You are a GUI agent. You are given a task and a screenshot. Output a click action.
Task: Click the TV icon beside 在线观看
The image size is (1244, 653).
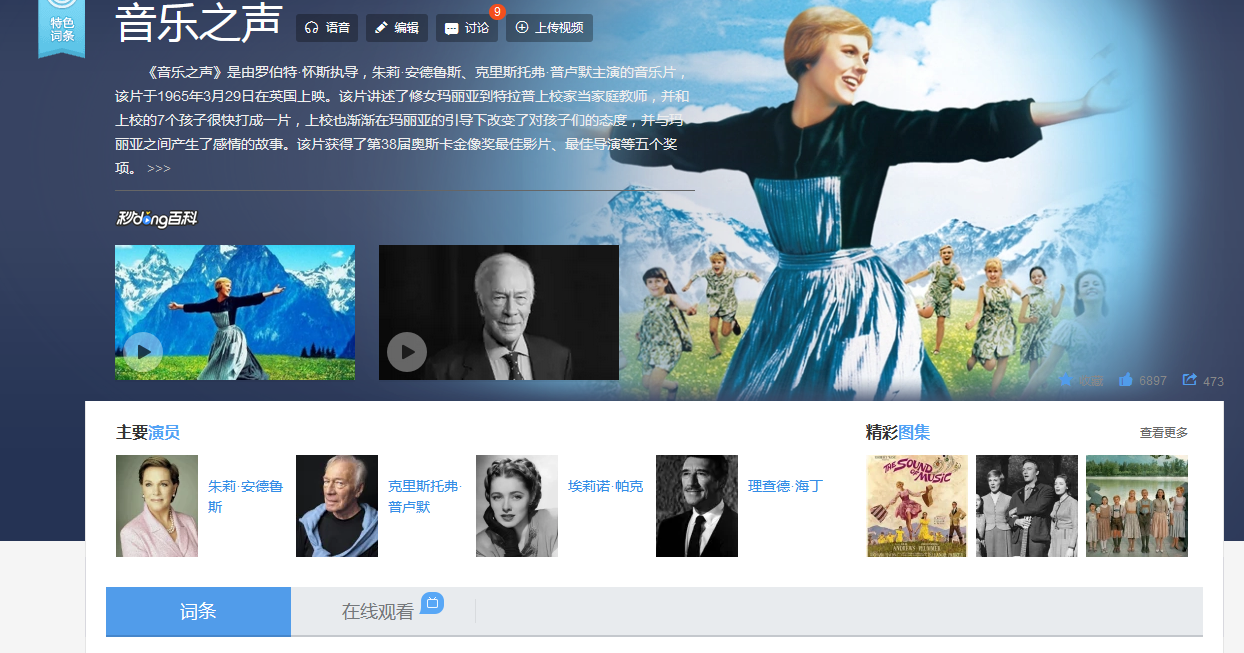pyautogui.click(x=432, y=602)
